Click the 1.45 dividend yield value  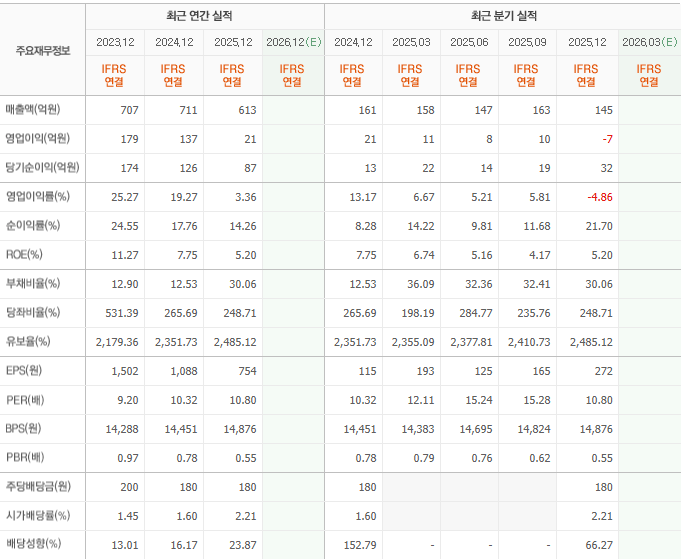point(128,516)
